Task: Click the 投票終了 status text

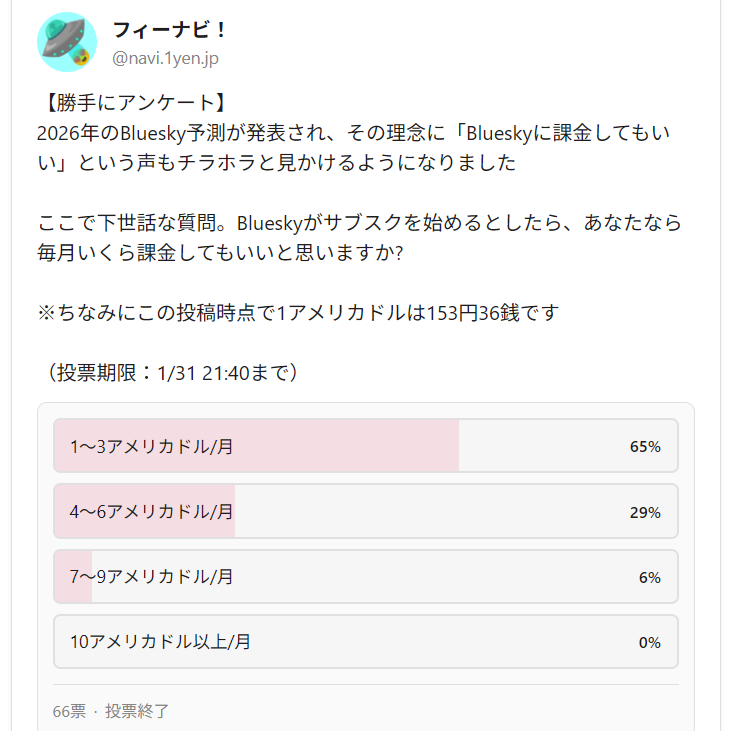Action: coord(137,711)
